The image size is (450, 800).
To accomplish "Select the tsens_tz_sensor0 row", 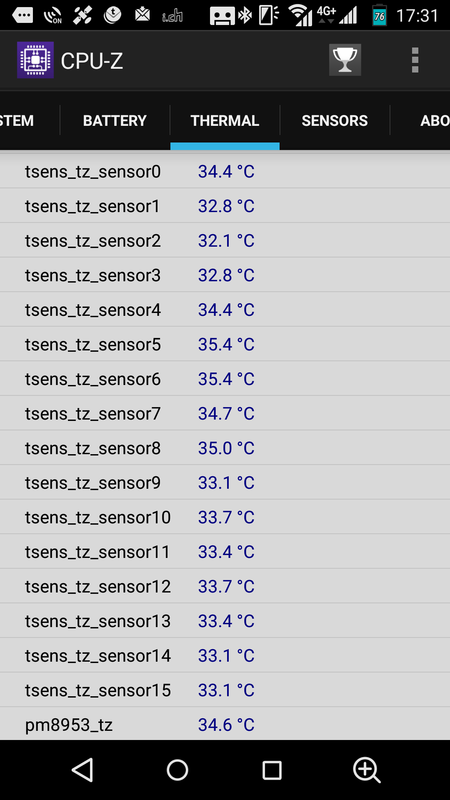I will 225,171.
